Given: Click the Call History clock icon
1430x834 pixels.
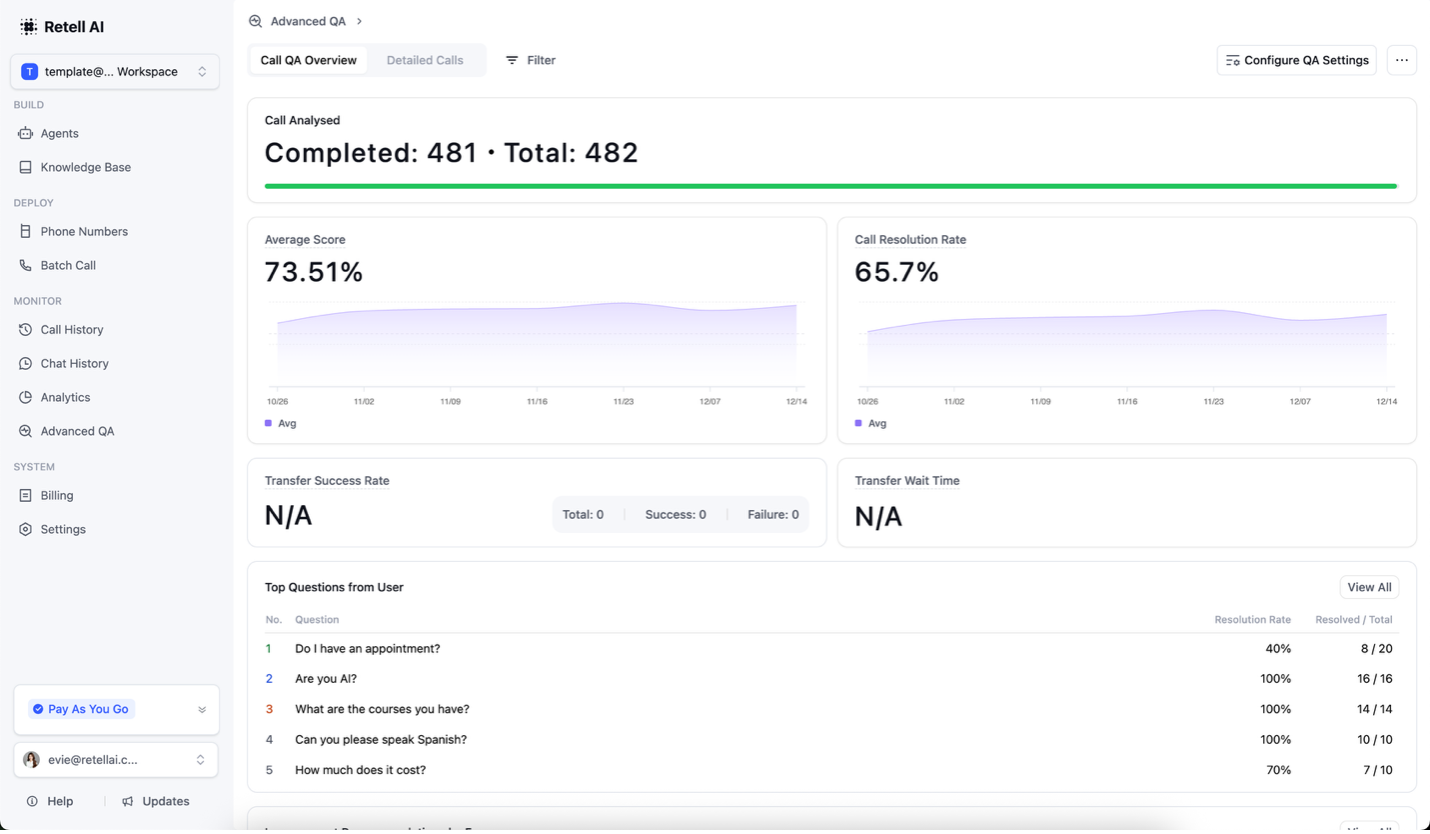Looking at the screenshot, I should coord(25,329).
